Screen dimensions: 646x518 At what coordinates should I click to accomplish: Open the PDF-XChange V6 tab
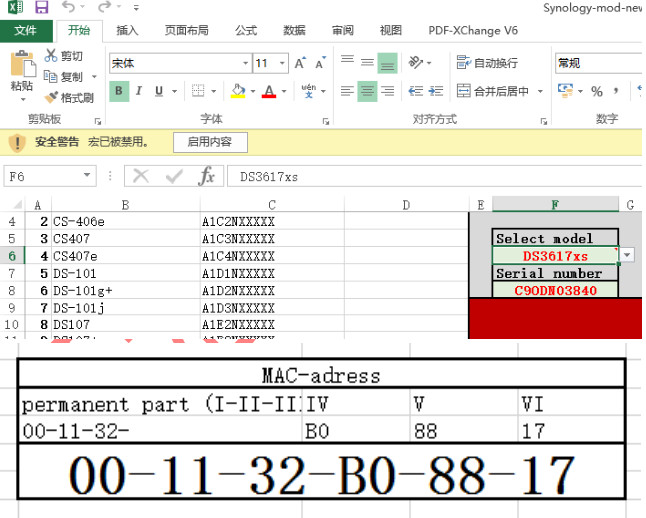click(473, 30)
